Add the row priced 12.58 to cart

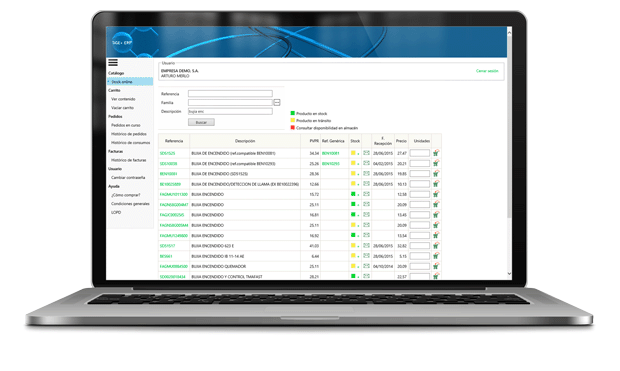(436, 194)
